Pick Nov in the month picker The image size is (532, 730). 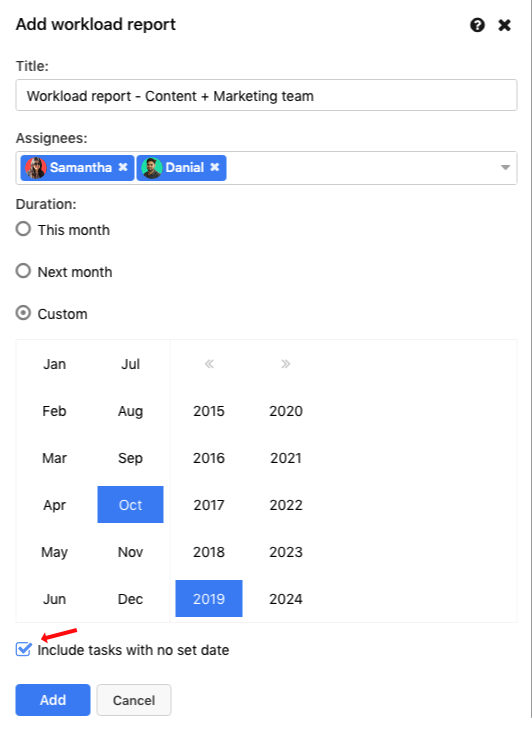[x=130, y=552]
